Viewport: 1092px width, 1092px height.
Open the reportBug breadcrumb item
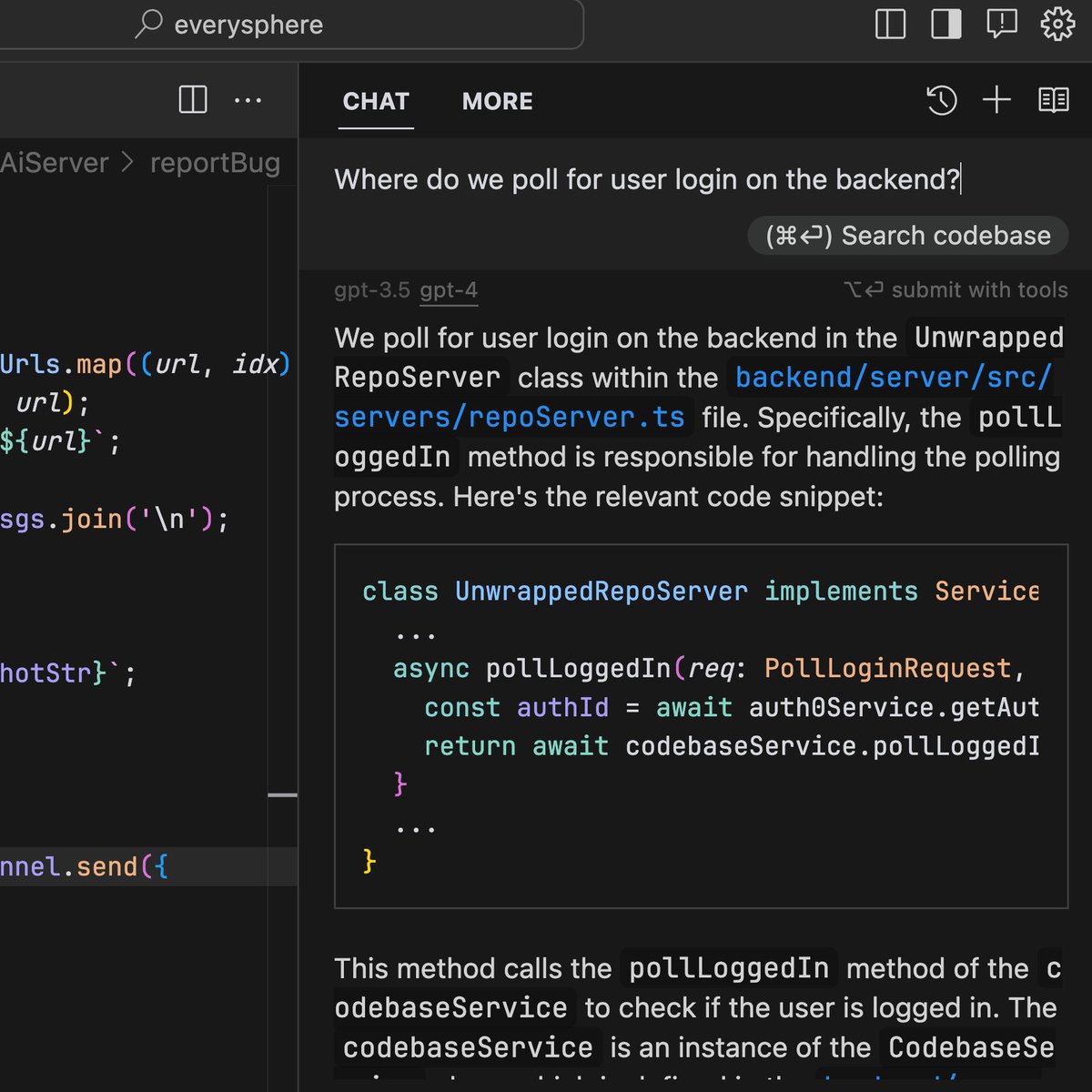[215, 162]
